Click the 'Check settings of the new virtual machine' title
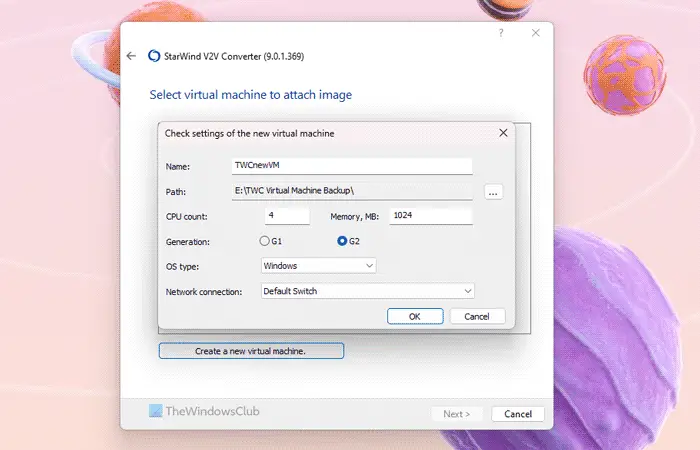The height and width of the screenshot is (450, 700). (250, 133)
